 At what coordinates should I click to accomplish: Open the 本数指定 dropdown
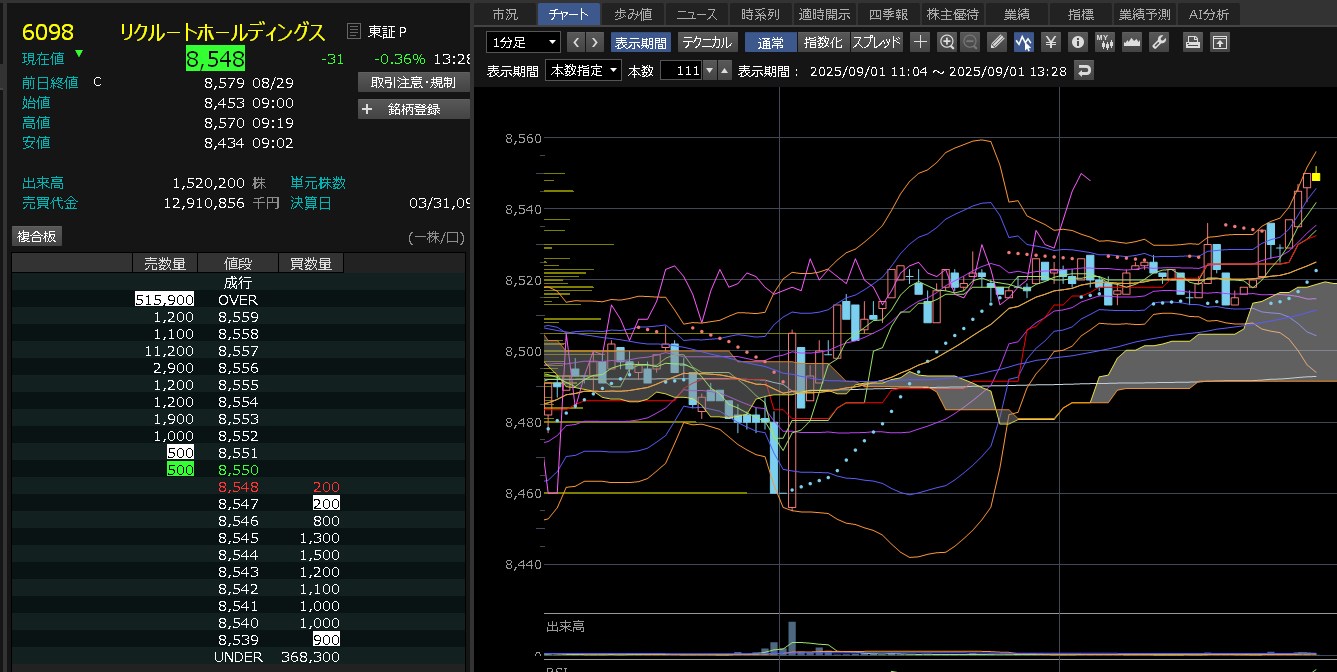coord(583,71)
